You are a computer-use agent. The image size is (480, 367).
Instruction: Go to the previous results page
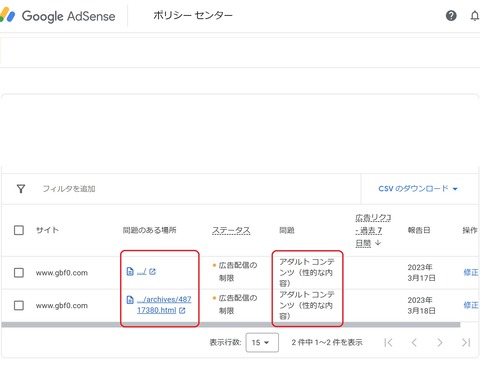click(x=414, y=342)
